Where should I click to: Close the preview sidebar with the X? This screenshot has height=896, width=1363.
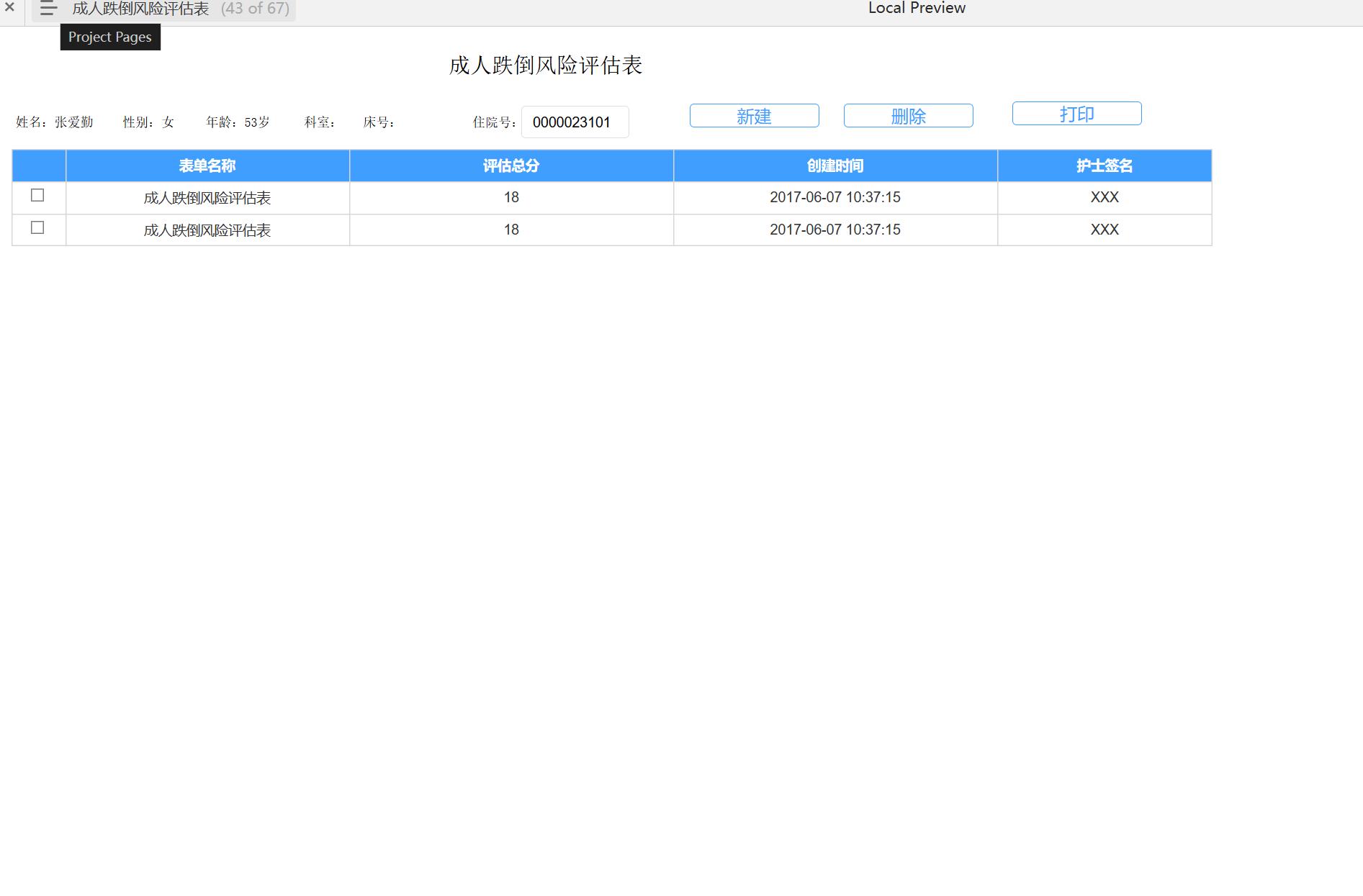(9, 7)
